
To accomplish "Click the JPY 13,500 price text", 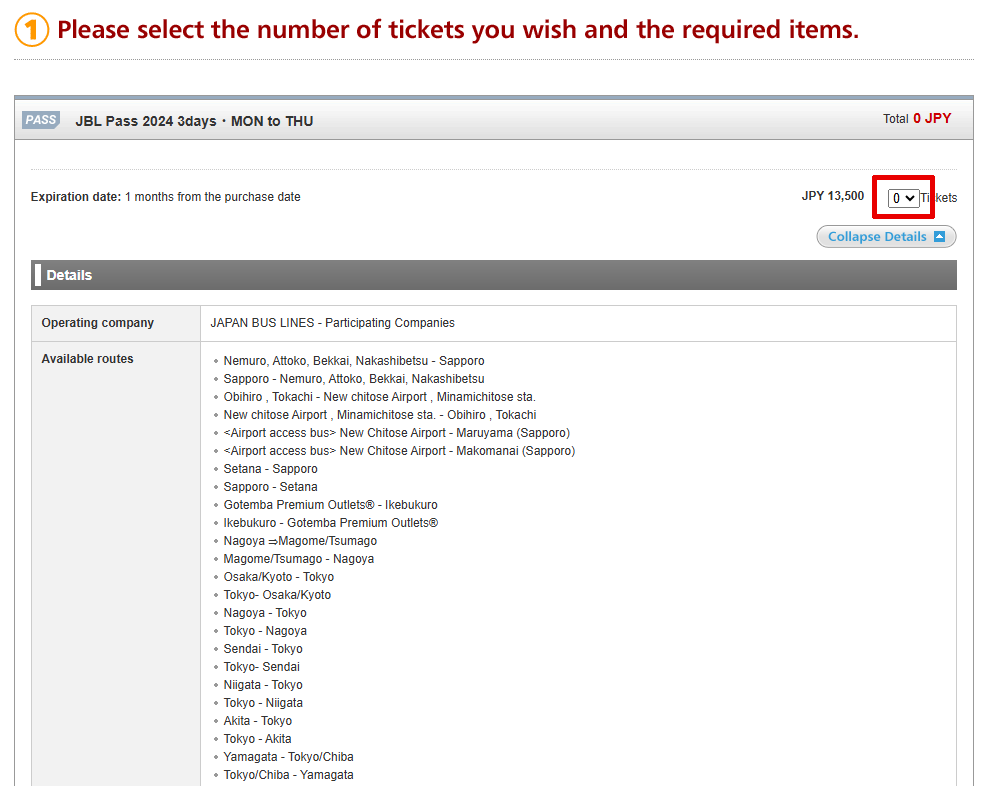I will 832,196.
